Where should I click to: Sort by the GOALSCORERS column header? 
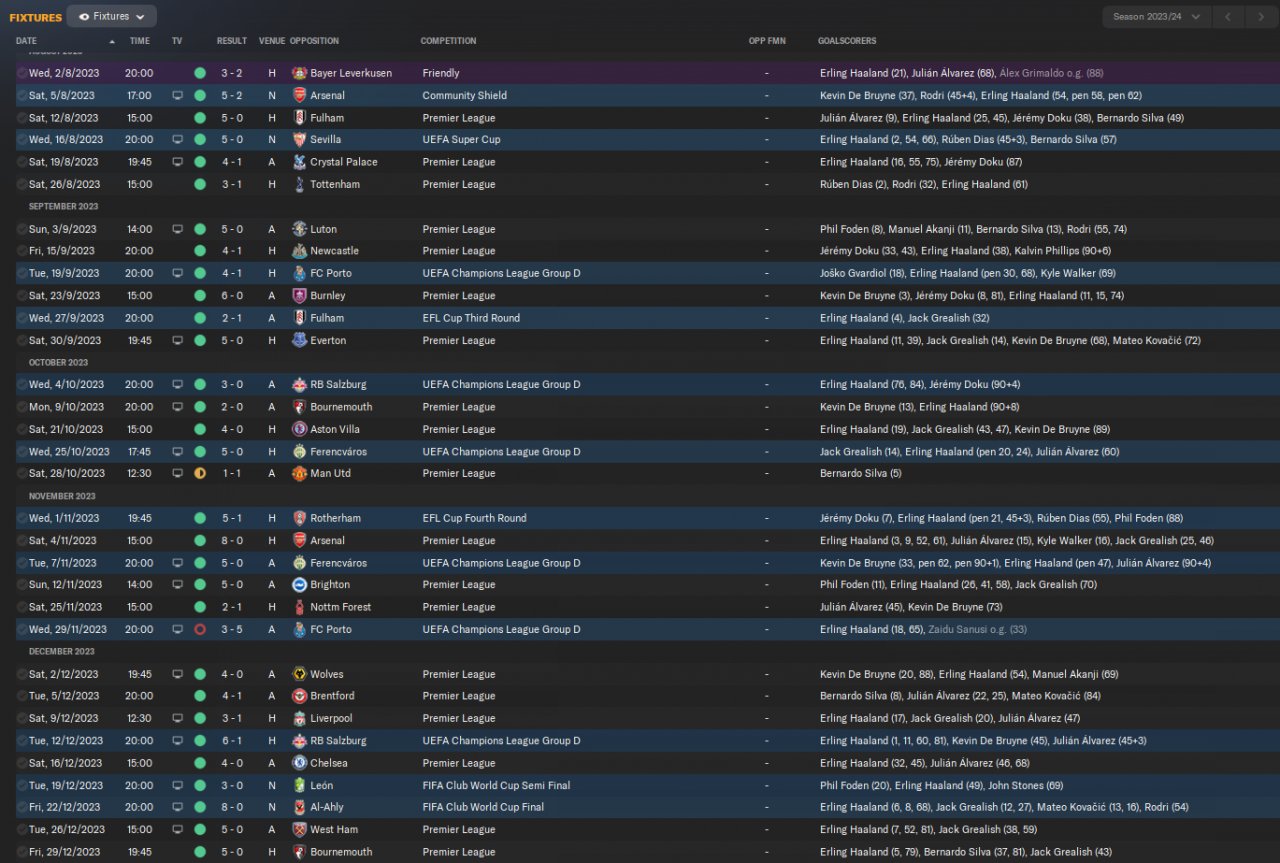(847, 41)
